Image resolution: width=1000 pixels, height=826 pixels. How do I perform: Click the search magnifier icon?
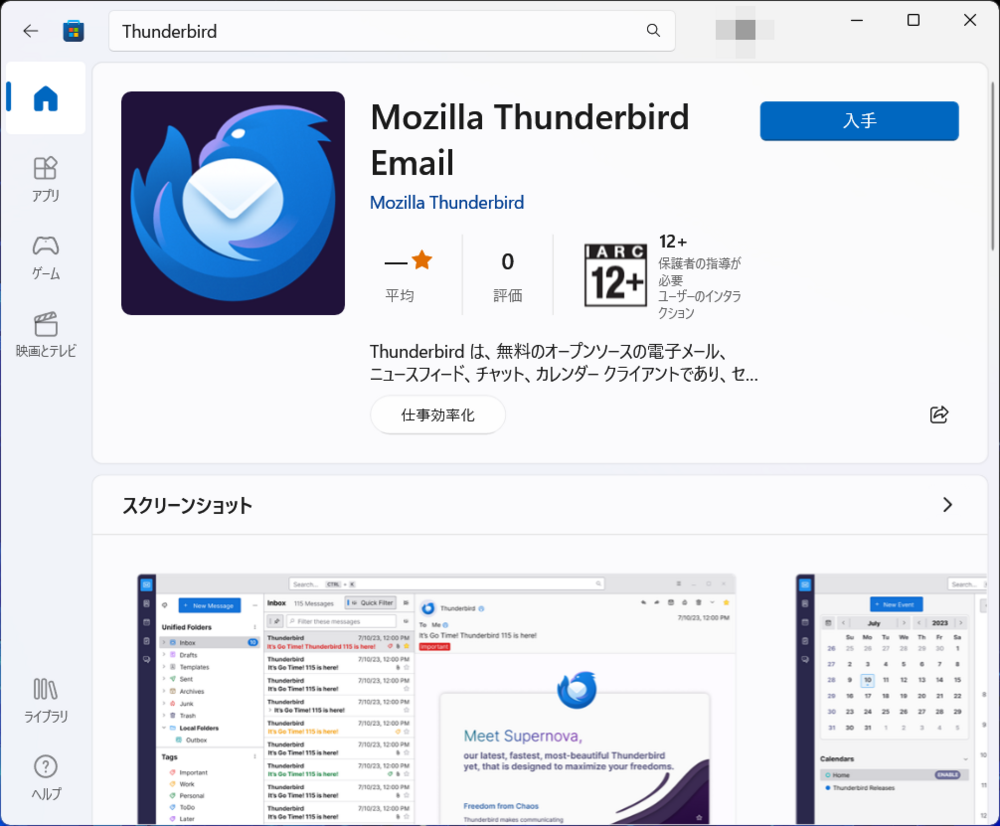[x=653, y=31]
